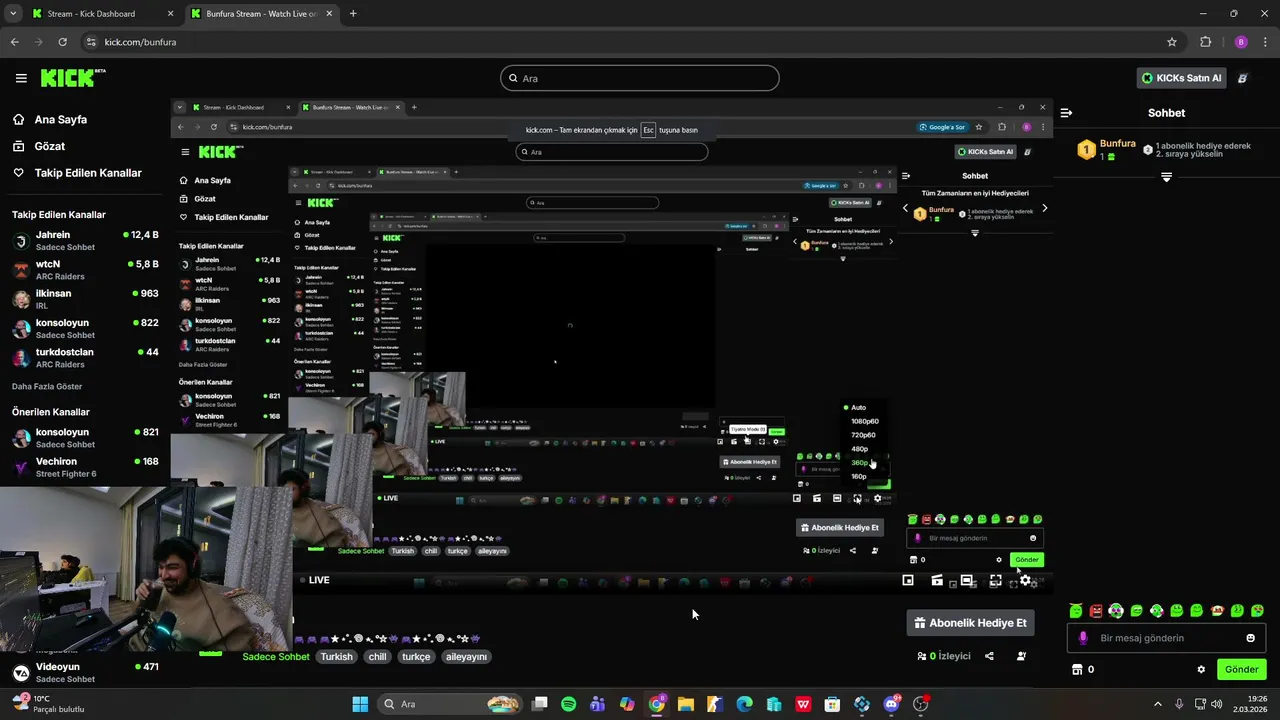
Task: Insert the first green emote with bow
Action: click(1076, 610)
